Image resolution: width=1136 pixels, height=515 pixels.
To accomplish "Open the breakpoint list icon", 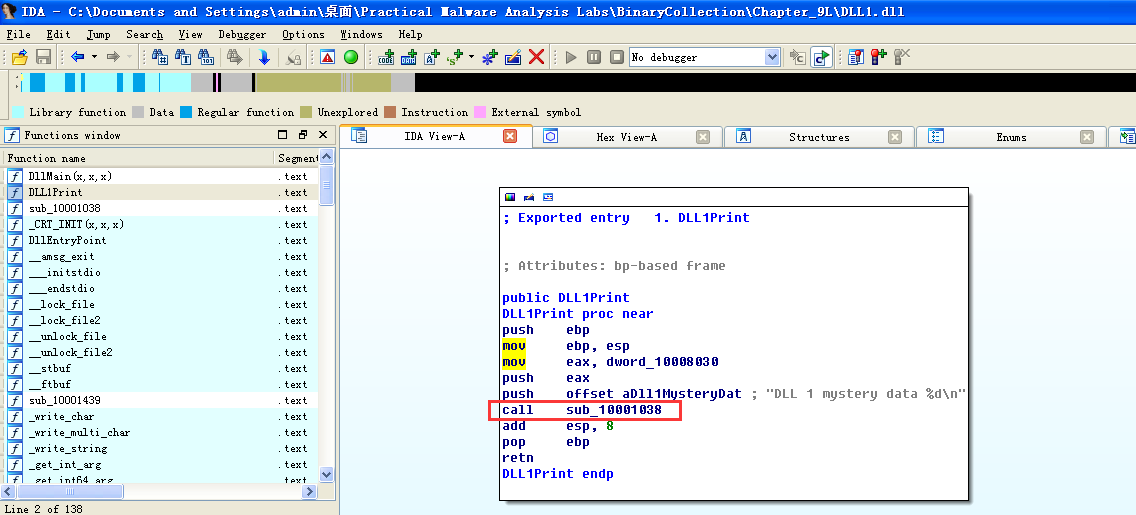I will coord(856,56).
